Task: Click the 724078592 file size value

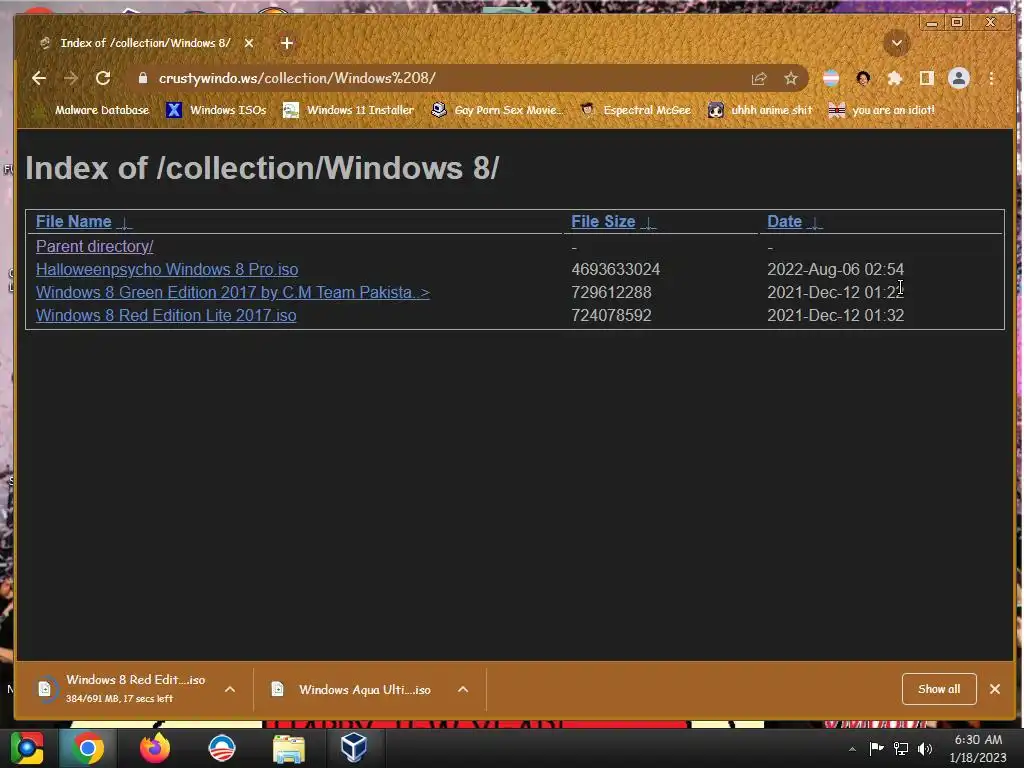Action: click(611, 315)
